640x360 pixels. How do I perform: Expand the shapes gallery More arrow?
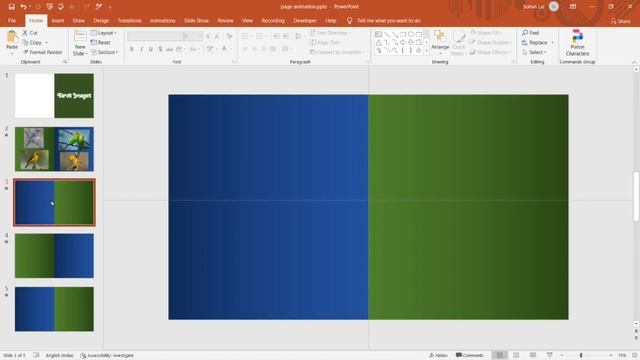click(427, 51)
